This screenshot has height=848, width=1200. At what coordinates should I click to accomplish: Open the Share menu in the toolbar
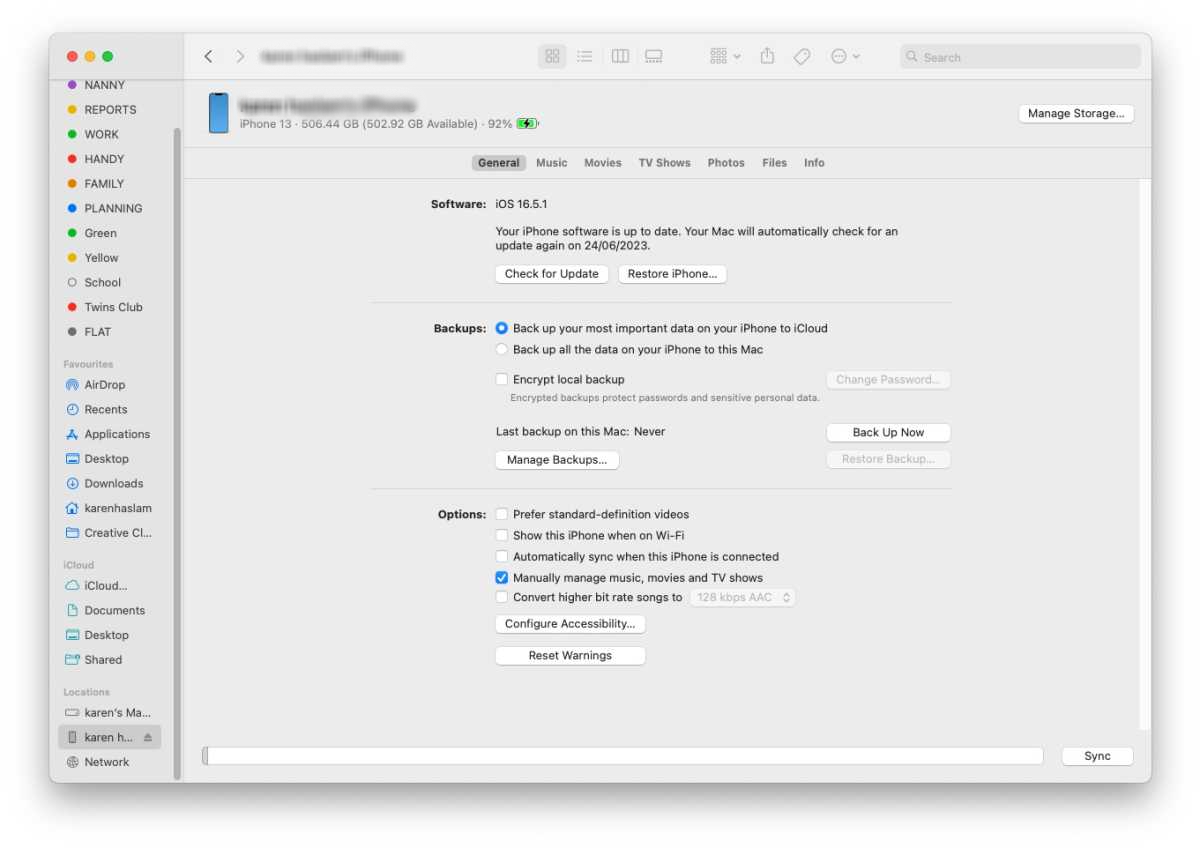[x=767, y=56]
